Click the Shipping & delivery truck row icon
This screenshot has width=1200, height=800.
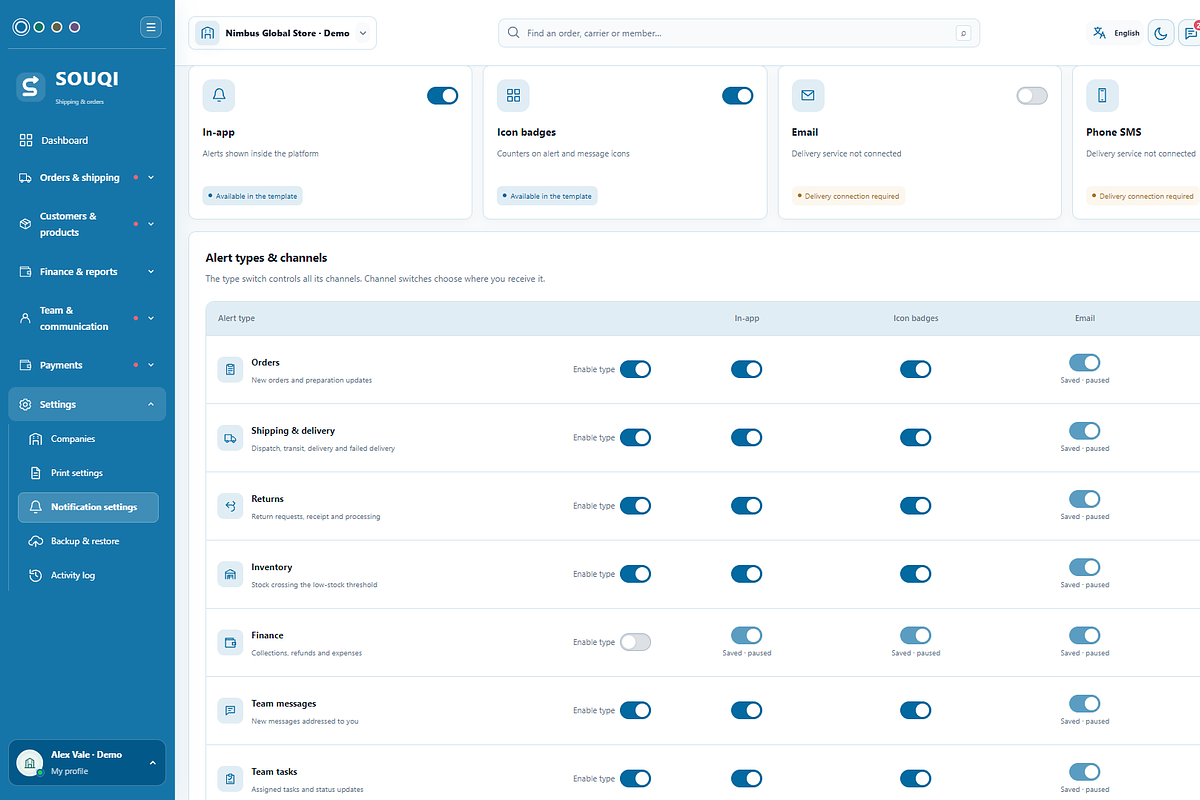pyautogui.click(x=230, y=438)
